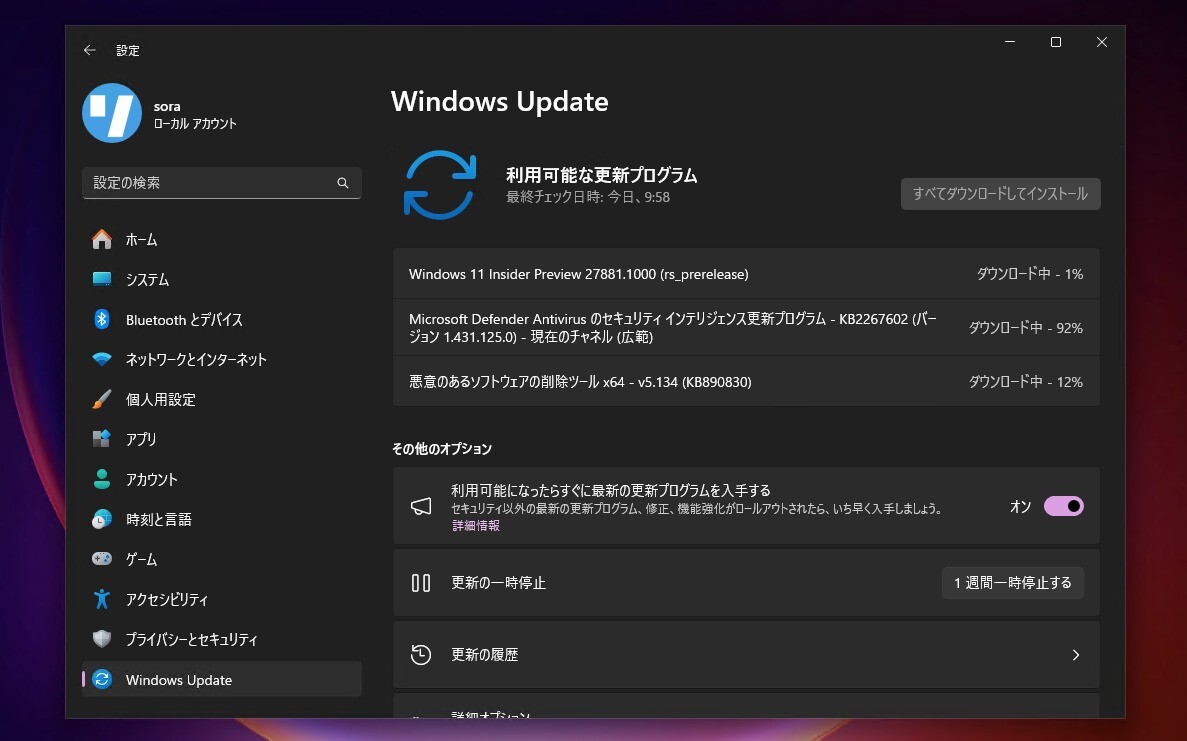This screenshot has width=1187, height=741.
Task: Go to アカウント in sidebar
Action: point(222,479)
